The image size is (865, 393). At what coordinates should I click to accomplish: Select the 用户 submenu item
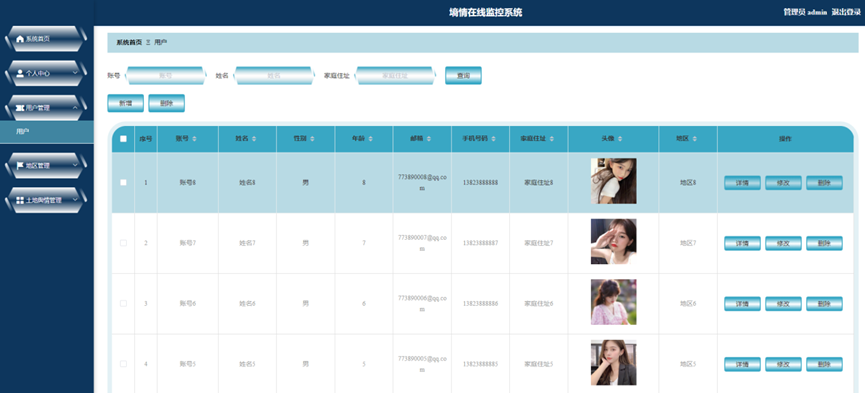point(47,132)
